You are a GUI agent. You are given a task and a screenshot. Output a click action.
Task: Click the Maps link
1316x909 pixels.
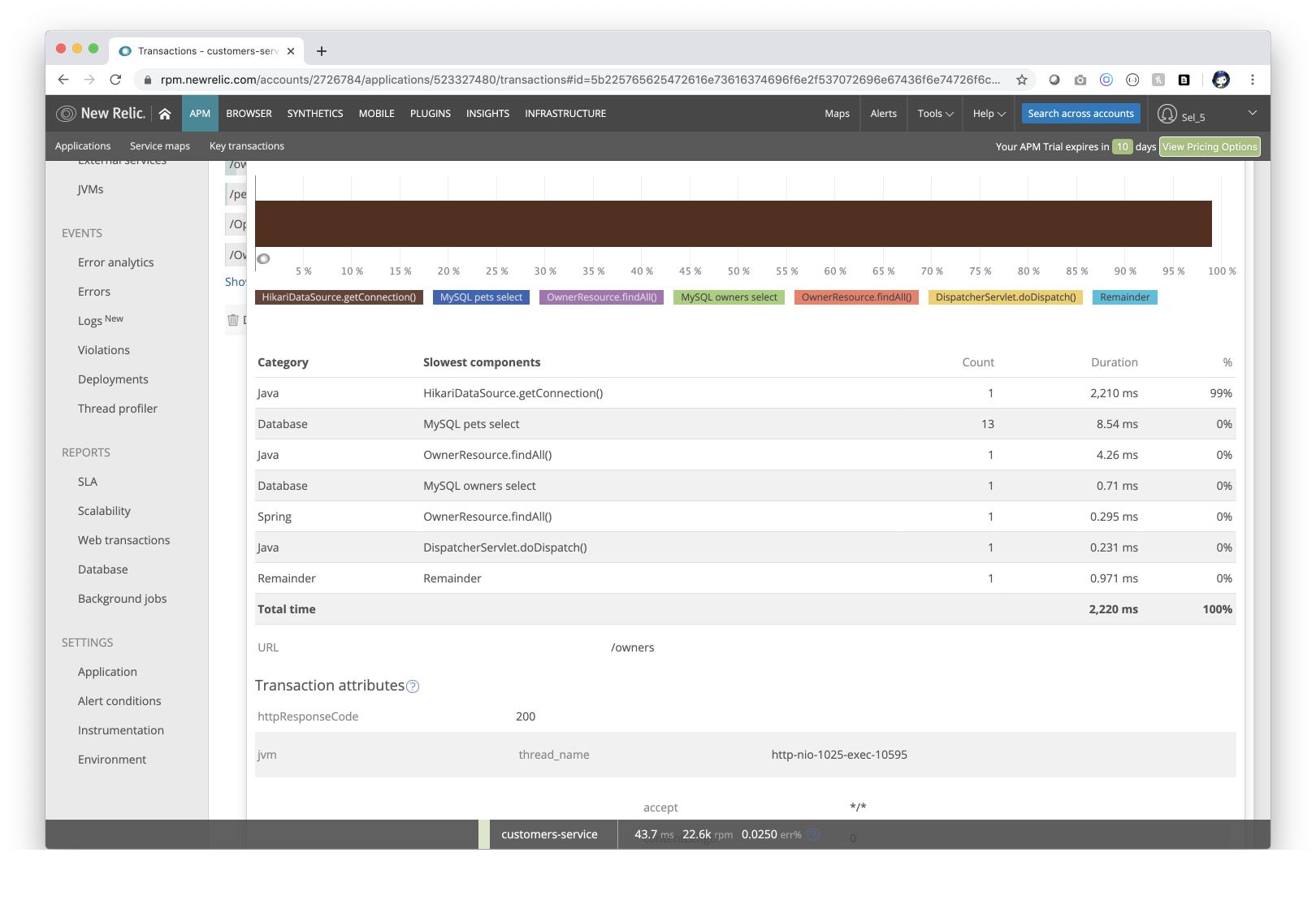click(x=837, y=114)
